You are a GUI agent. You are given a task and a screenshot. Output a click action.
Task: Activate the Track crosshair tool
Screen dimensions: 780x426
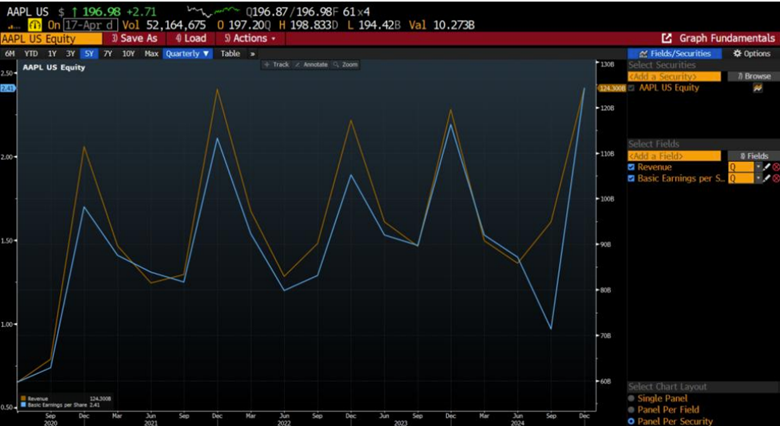(x=276, y=65)
